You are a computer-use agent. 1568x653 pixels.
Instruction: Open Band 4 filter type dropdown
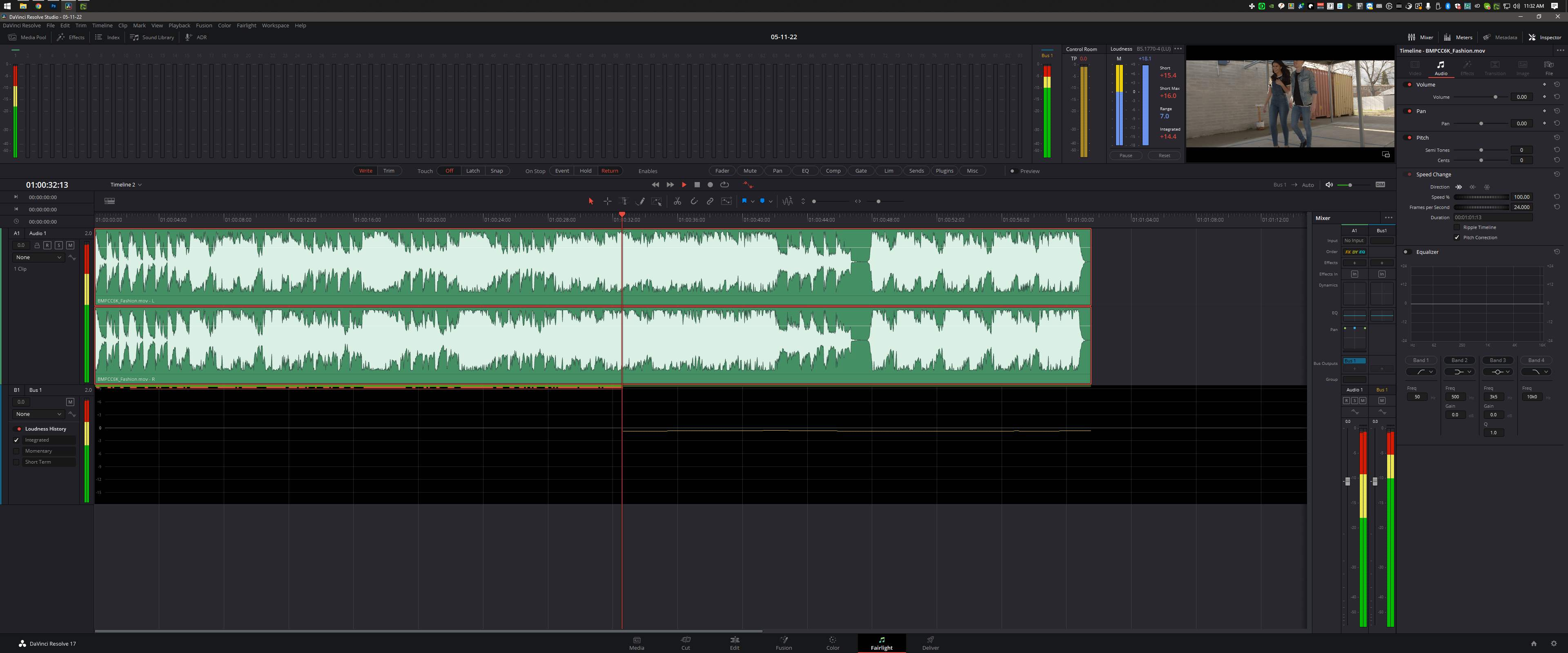pyautogui.click(x=1536, y=372)
